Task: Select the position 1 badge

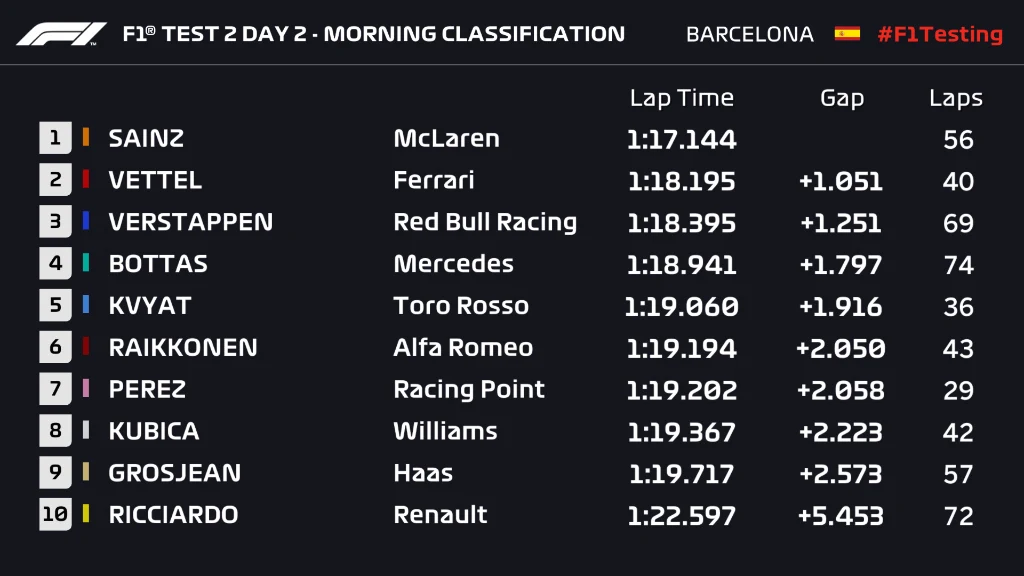Action: coord(55,138)
